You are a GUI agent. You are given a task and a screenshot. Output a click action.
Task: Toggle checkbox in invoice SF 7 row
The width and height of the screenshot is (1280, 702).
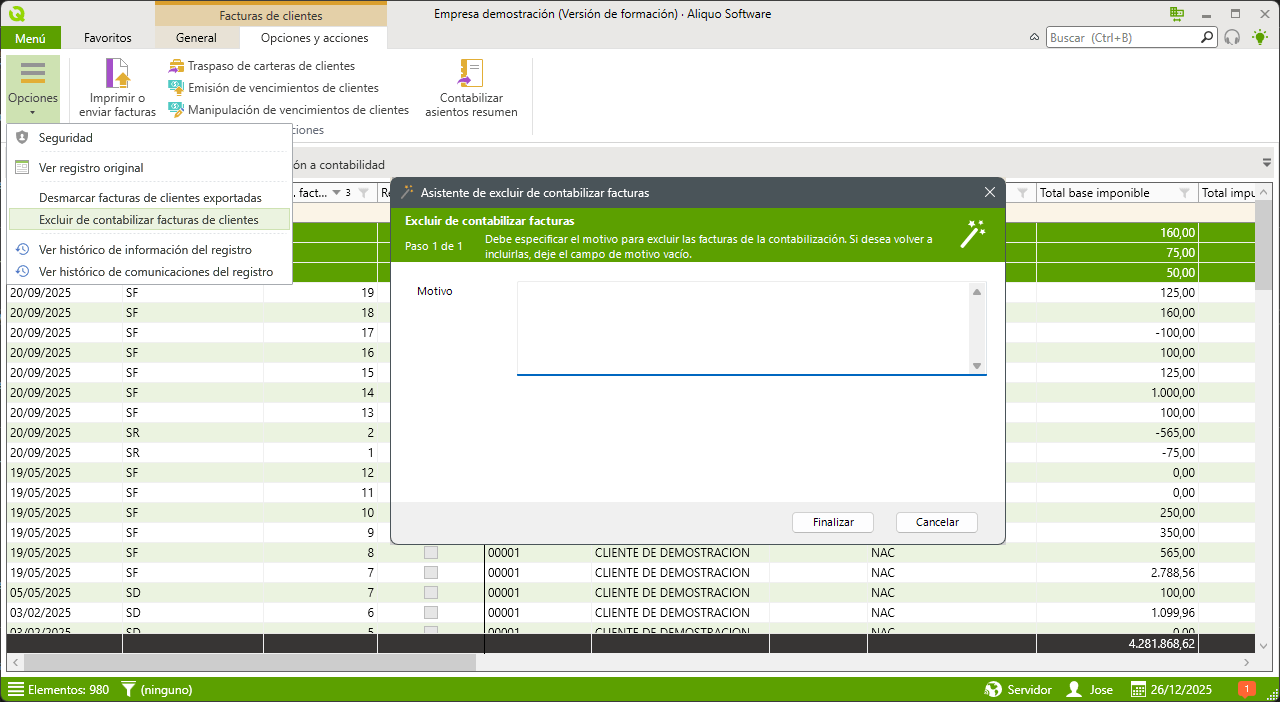point(431,572)
